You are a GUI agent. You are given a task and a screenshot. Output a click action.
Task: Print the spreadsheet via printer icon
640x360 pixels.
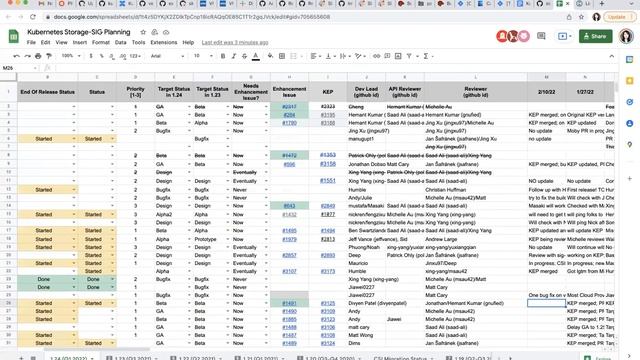pyautogui.click(x=38, y=56)
